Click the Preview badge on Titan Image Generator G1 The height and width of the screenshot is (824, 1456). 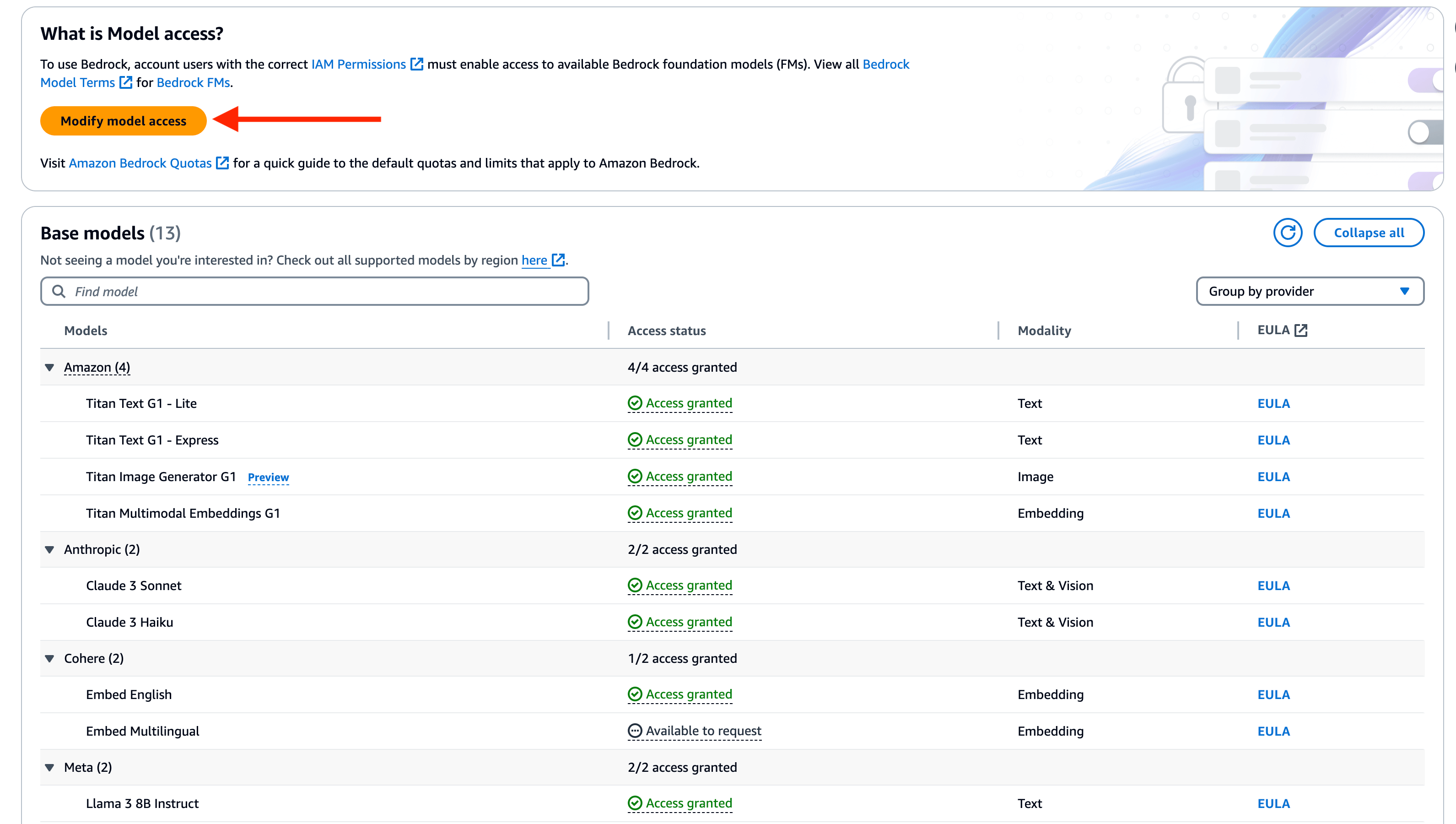[x=268, y=477]
